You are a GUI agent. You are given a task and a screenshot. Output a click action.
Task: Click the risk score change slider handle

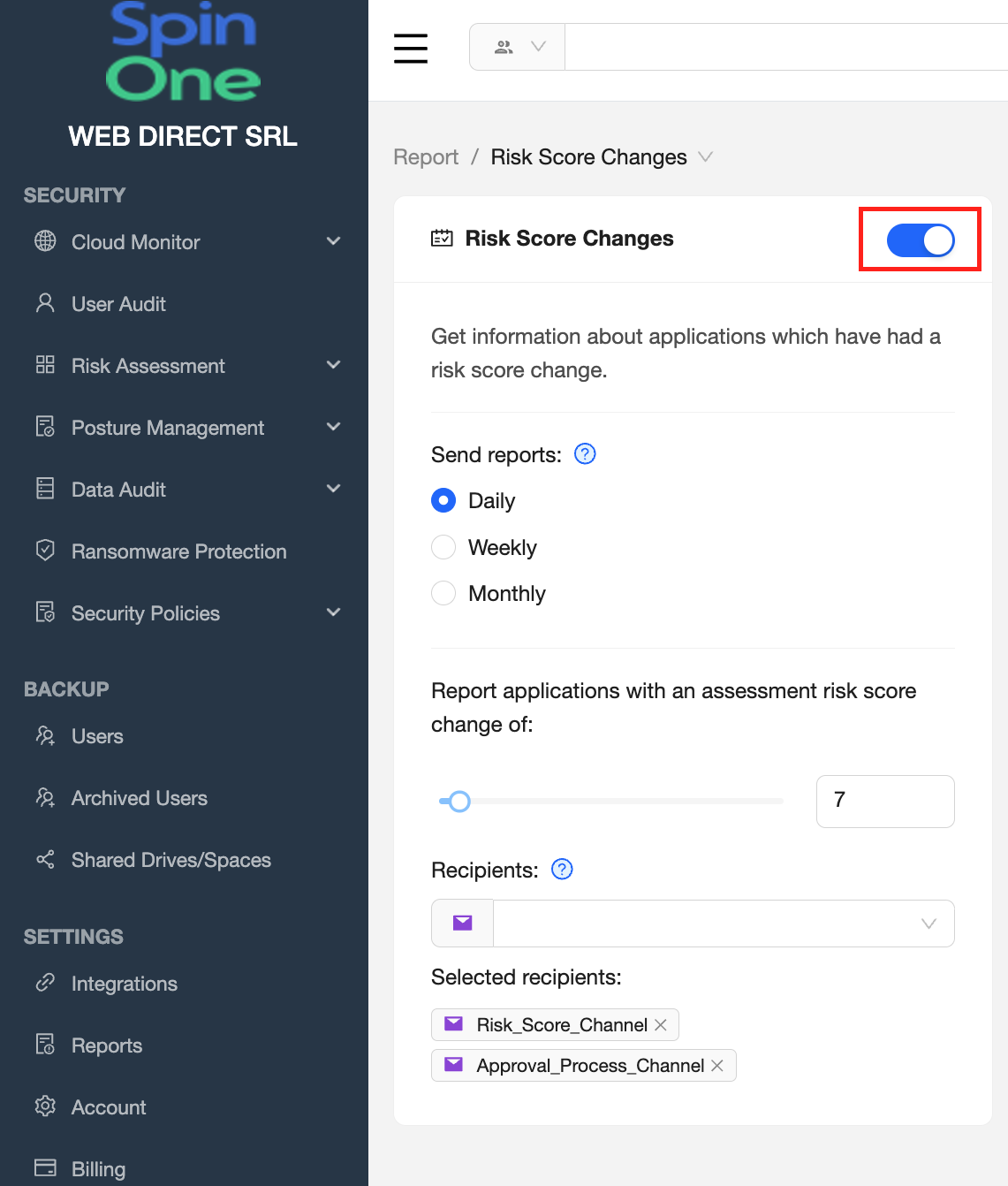(x=459, y=802)
